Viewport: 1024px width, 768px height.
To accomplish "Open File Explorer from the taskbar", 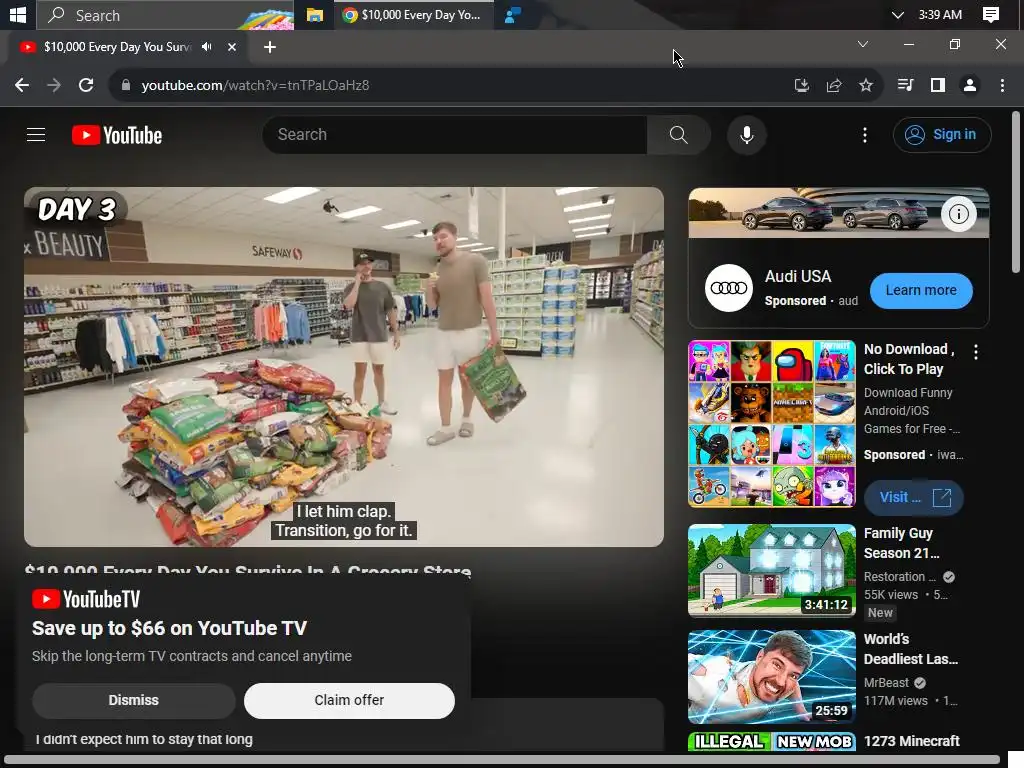I will coord(315,15).
